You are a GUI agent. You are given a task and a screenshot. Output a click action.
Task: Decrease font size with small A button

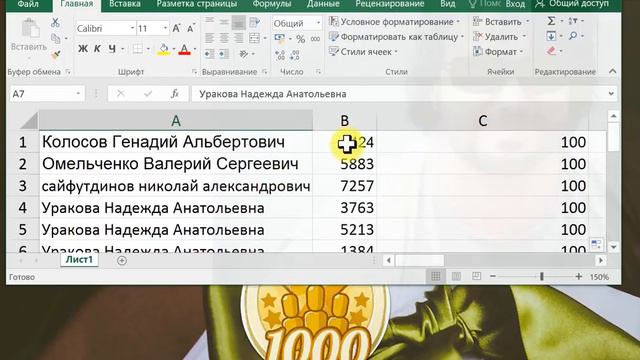click(x=191, y=29)
